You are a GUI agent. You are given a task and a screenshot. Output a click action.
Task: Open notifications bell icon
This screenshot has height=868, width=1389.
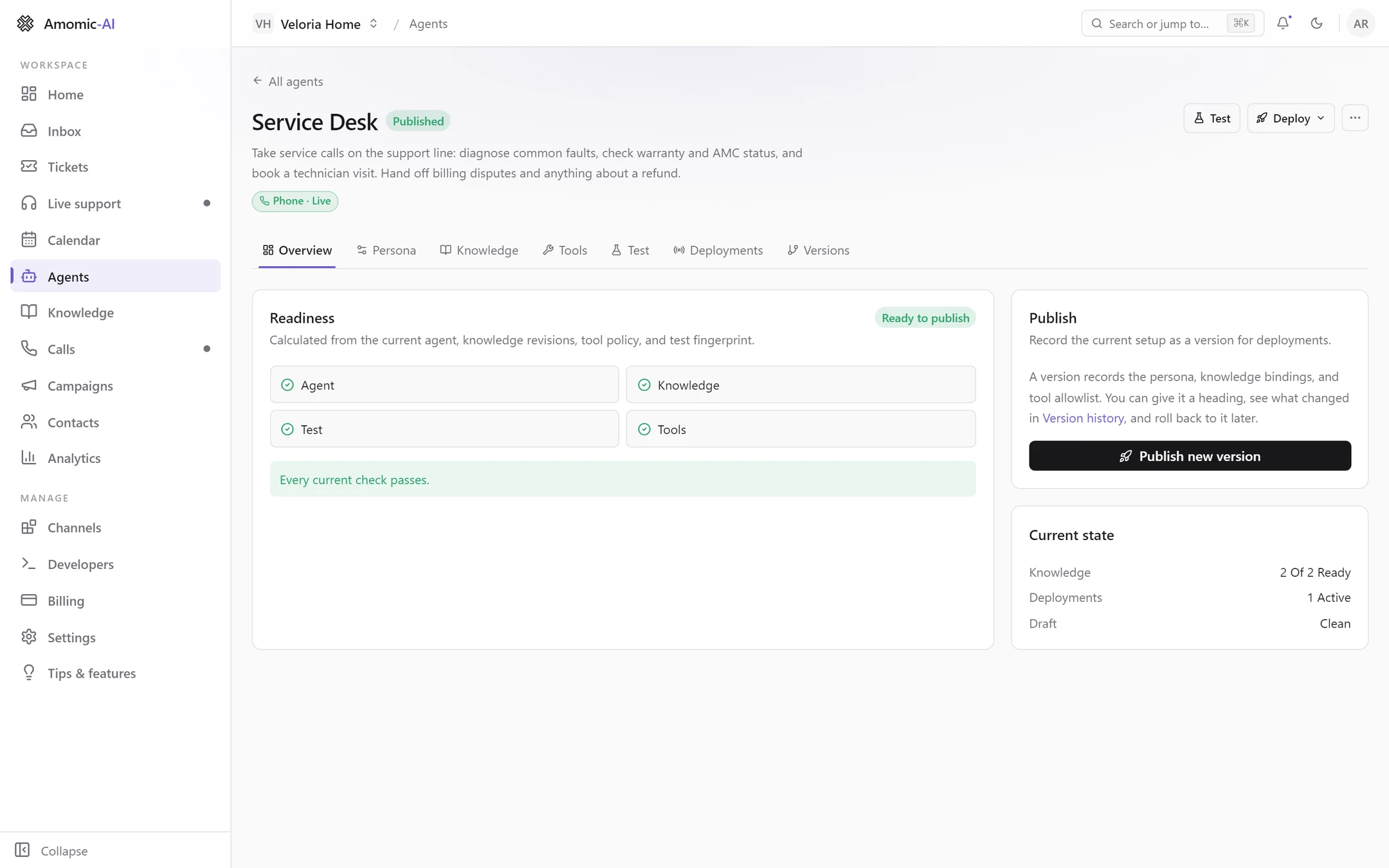click(1283, 23)
